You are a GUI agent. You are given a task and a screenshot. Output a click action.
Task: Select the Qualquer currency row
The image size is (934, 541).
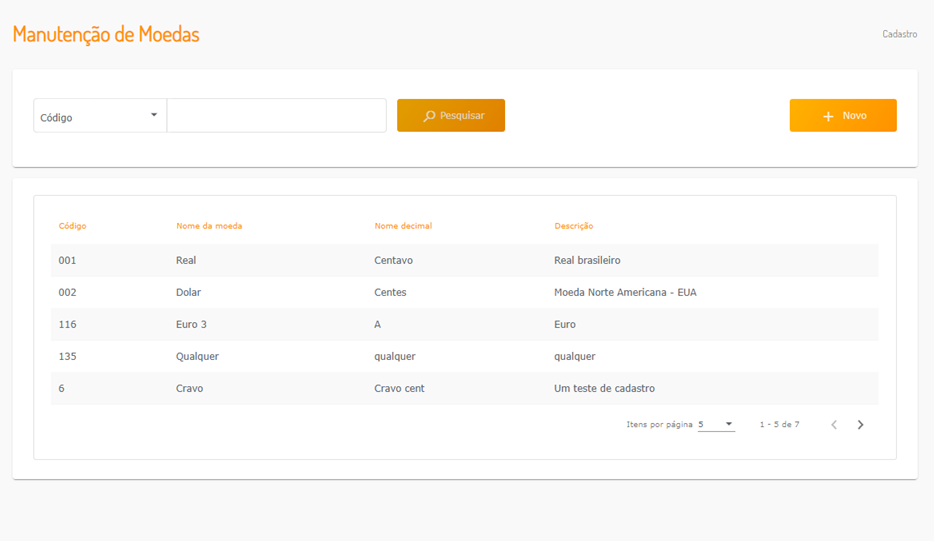click(x=464, y=356)
